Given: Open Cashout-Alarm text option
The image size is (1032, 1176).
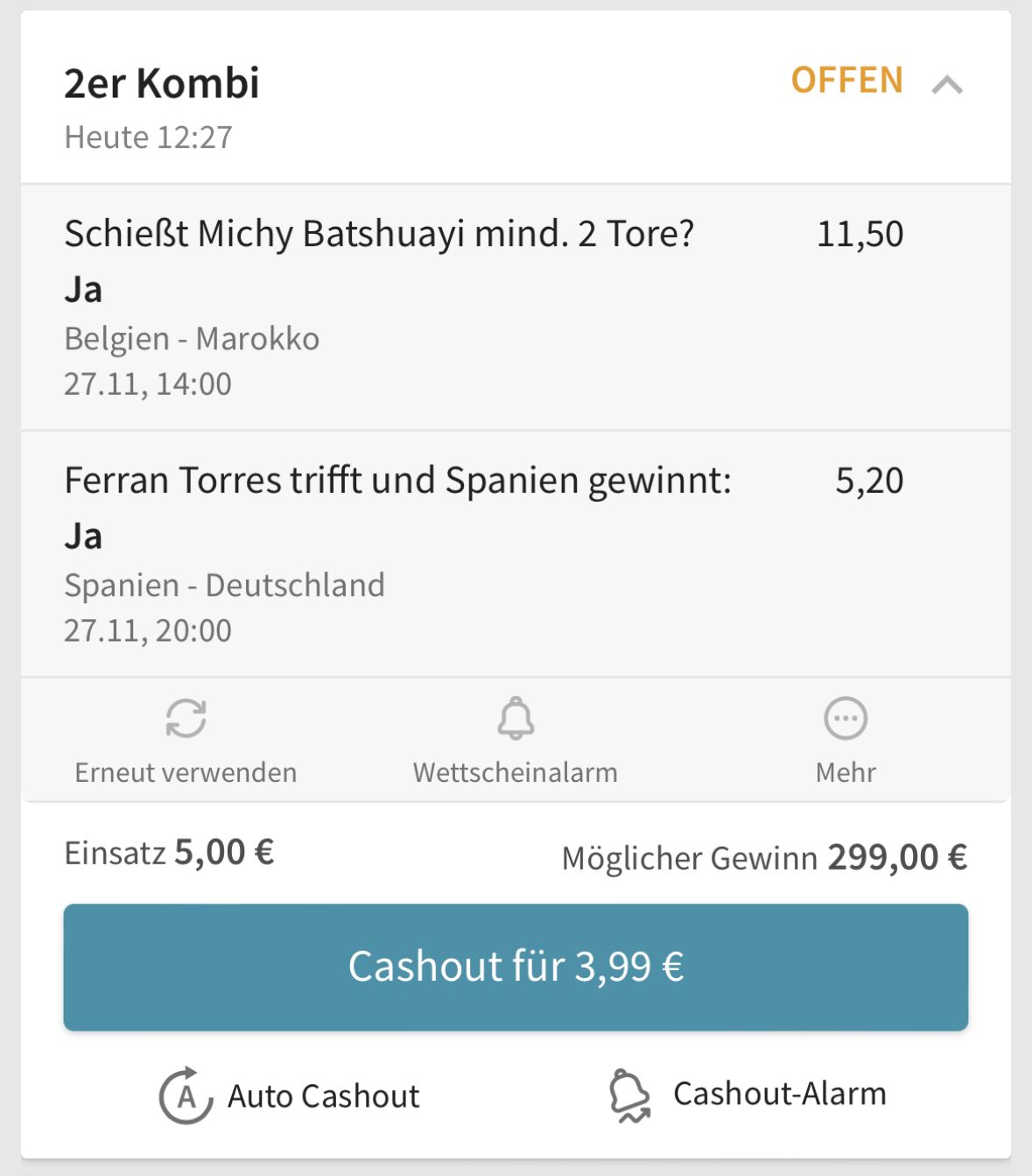Looking at the screenshot, I should pos(780,1094).
